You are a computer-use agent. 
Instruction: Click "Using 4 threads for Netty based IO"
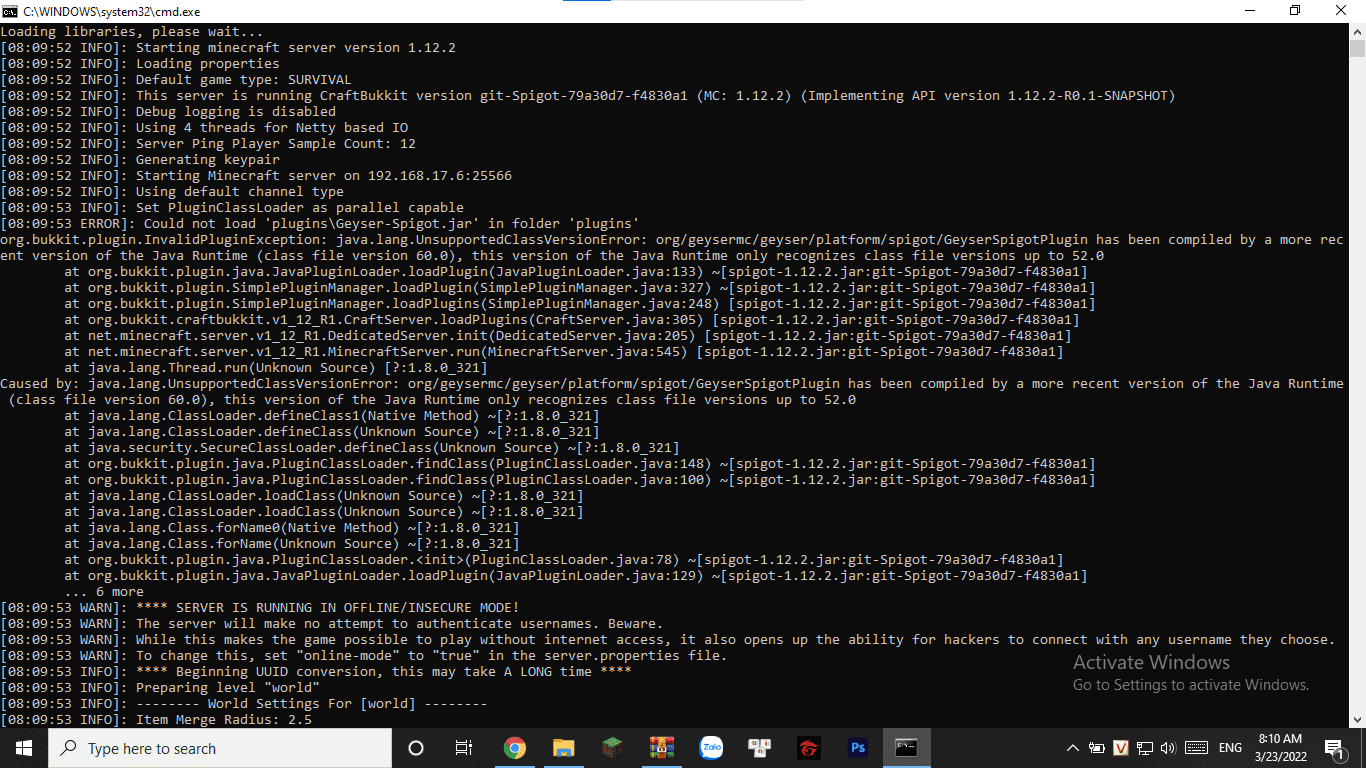(204, 128)
